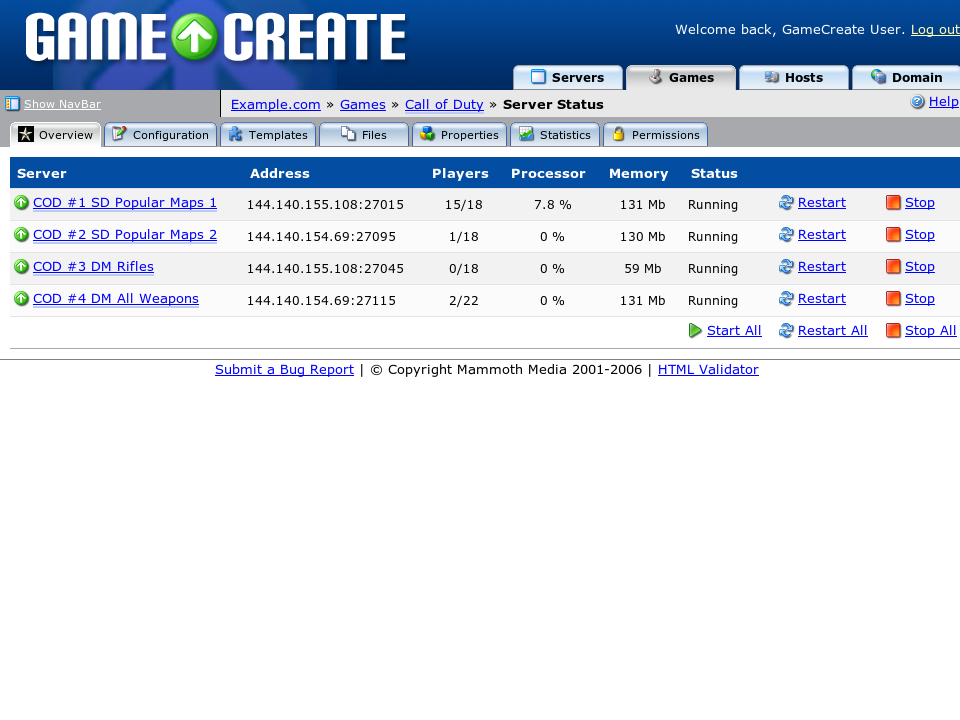Switch to the Domain top tab
The height and width of the screenshot is (720, 960).
[907, 77]
